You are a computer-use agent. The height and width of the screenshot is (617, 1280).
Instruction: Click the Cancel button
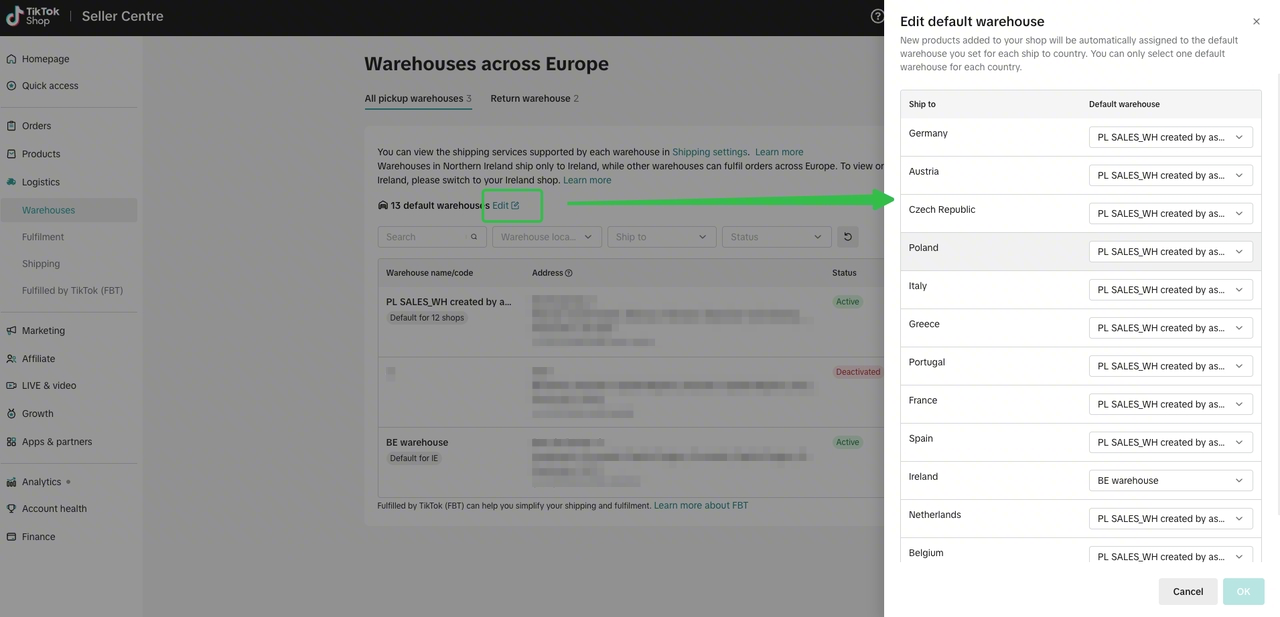tap(1188, 591)
